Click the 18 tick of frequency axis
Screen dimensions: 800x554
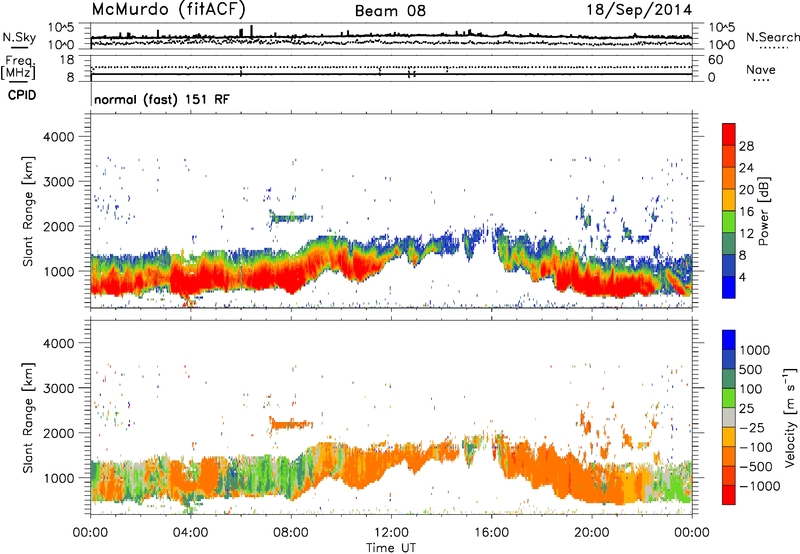[67, 60]
